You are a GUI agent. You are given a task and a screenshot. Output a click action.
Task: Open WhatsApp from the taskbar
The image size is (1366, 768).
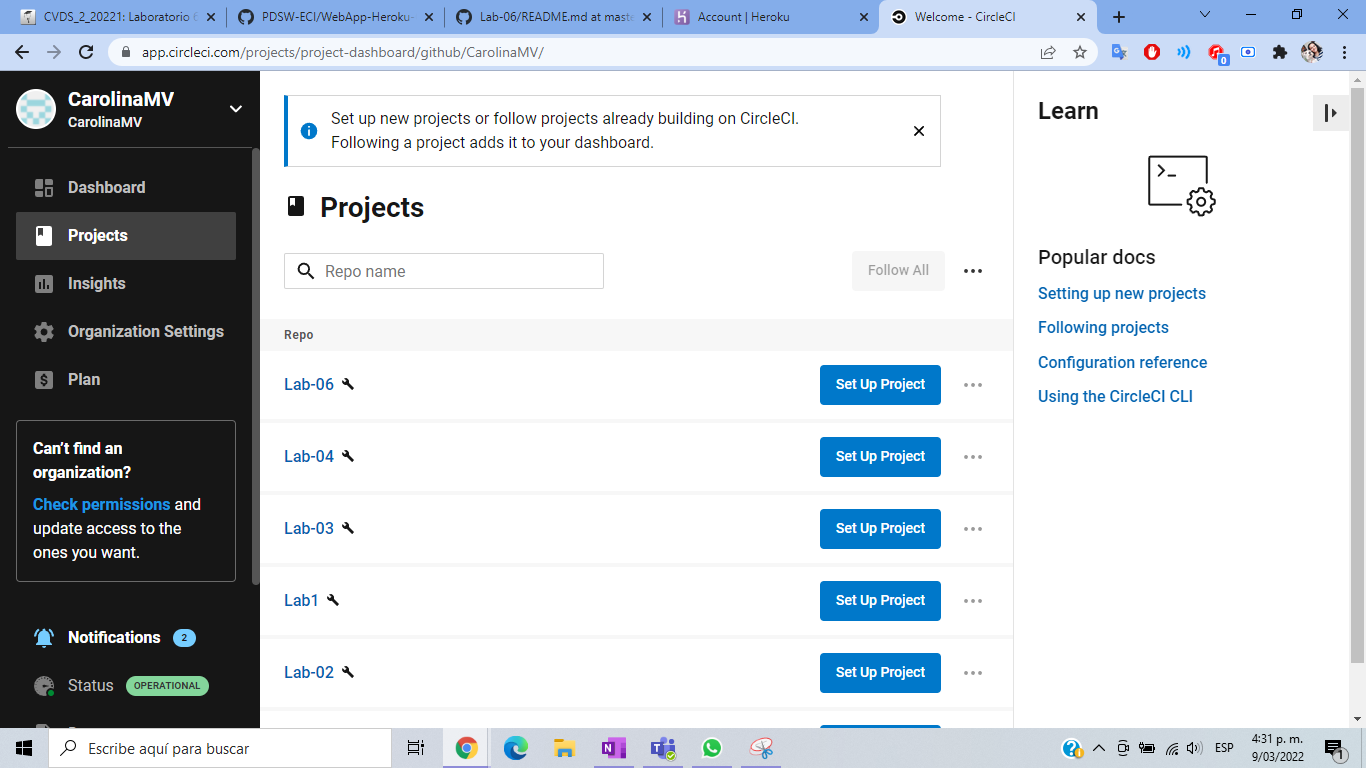(711, 748)
